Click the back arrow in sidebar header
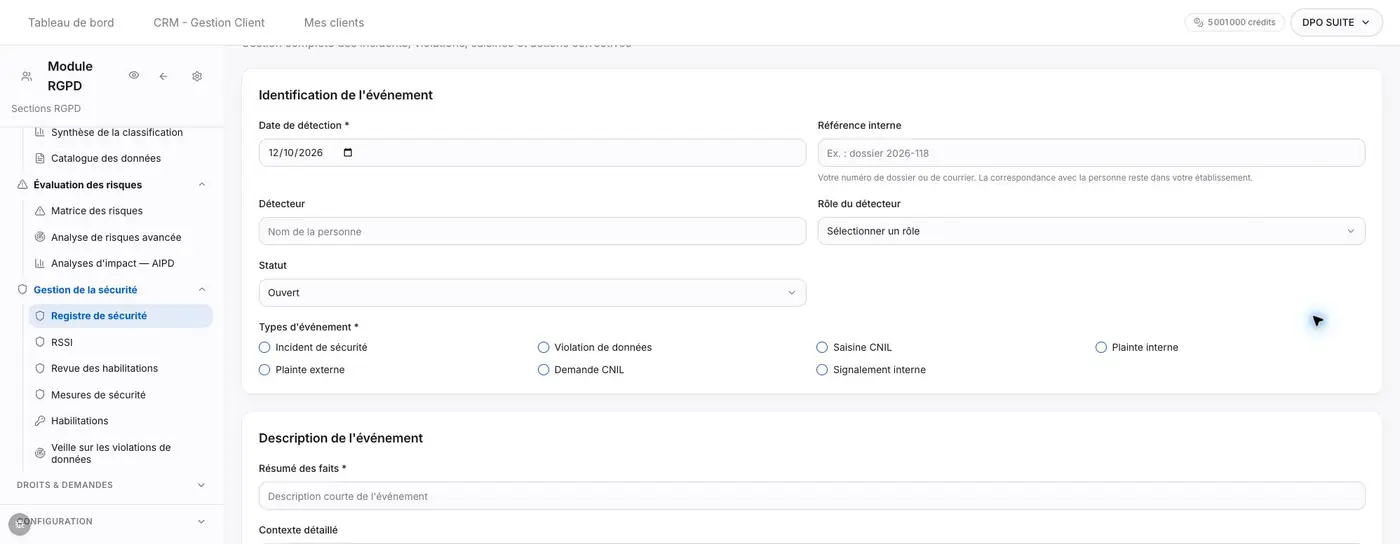This screenshot has width=1400, height=544. tap(164, 76)
